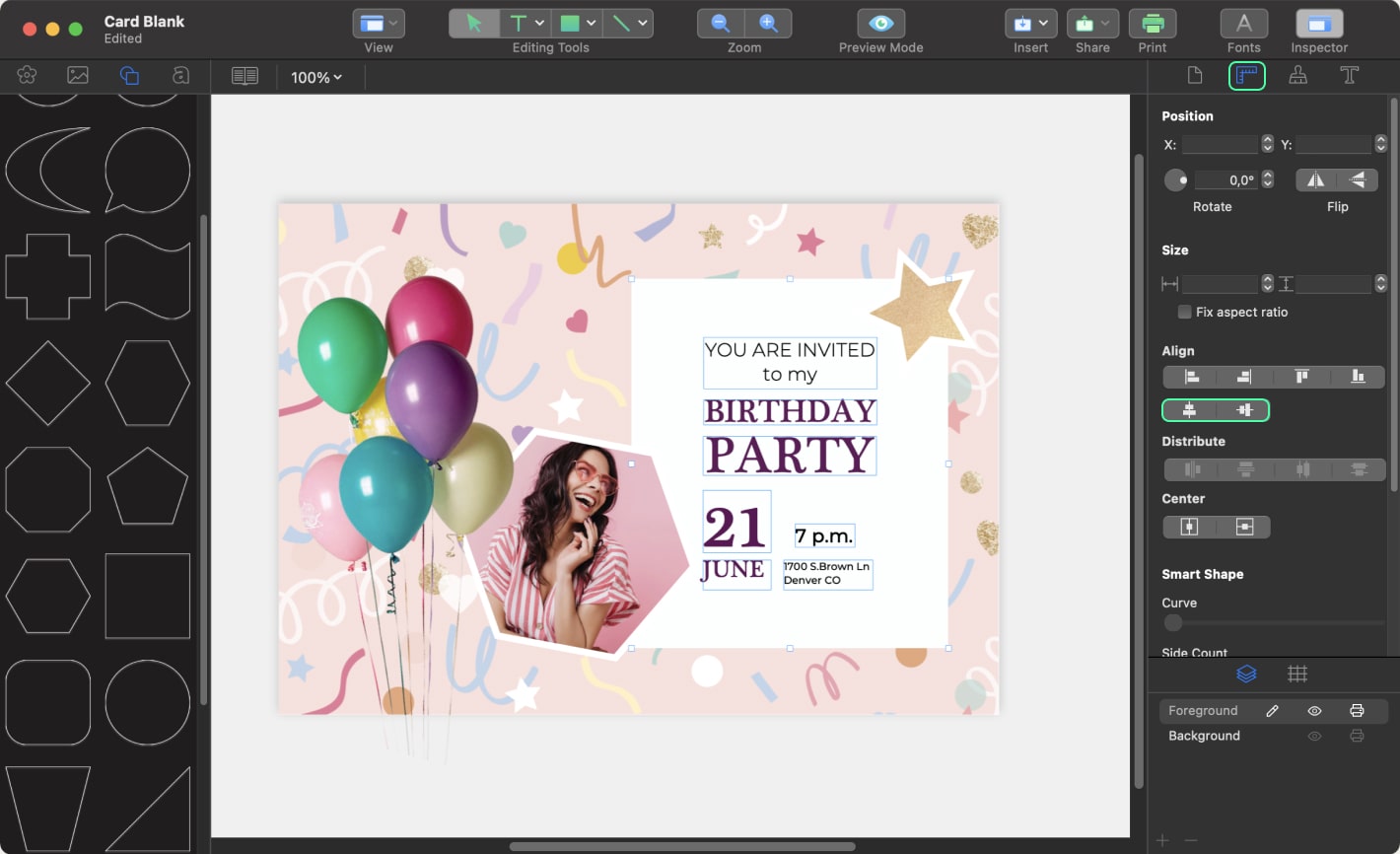Center object vertically on page
Screen dimensions: 1400x854
coord(1244,528)
